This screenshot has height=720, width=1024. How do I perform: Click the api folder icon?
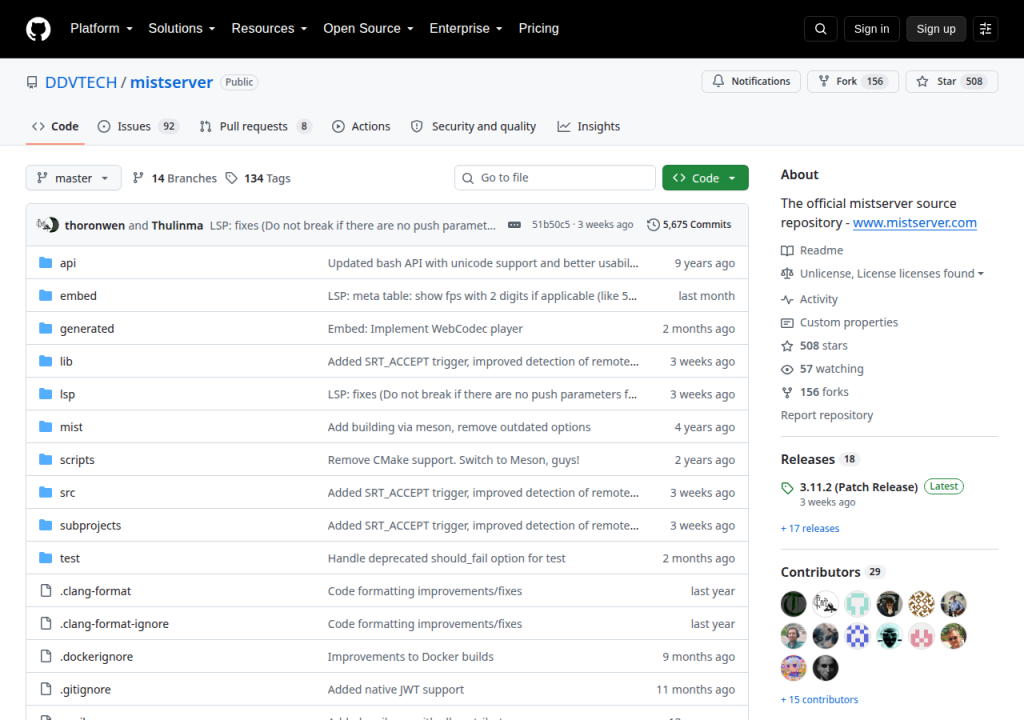tap(45, 263)
